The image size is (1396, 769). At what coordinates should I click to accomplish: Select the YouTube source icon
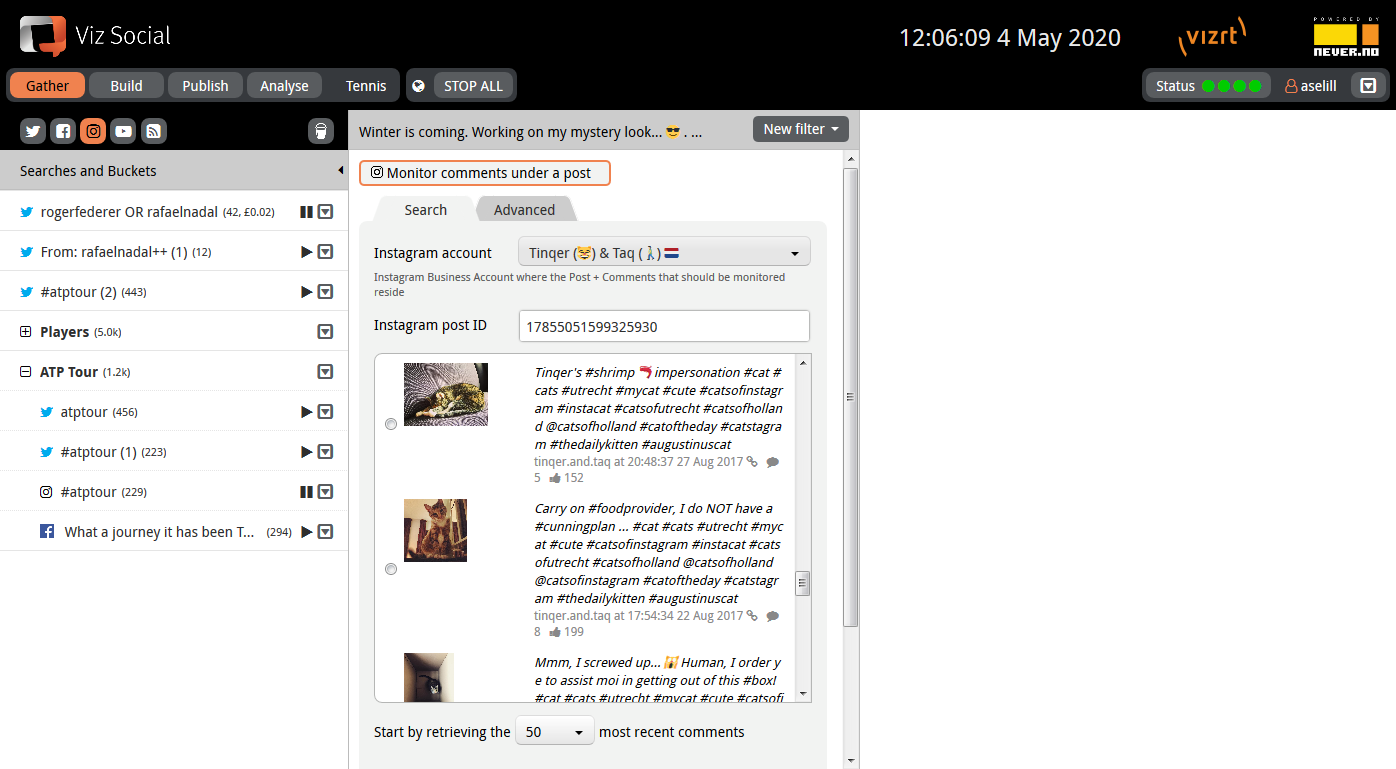(x=123, y=131)
